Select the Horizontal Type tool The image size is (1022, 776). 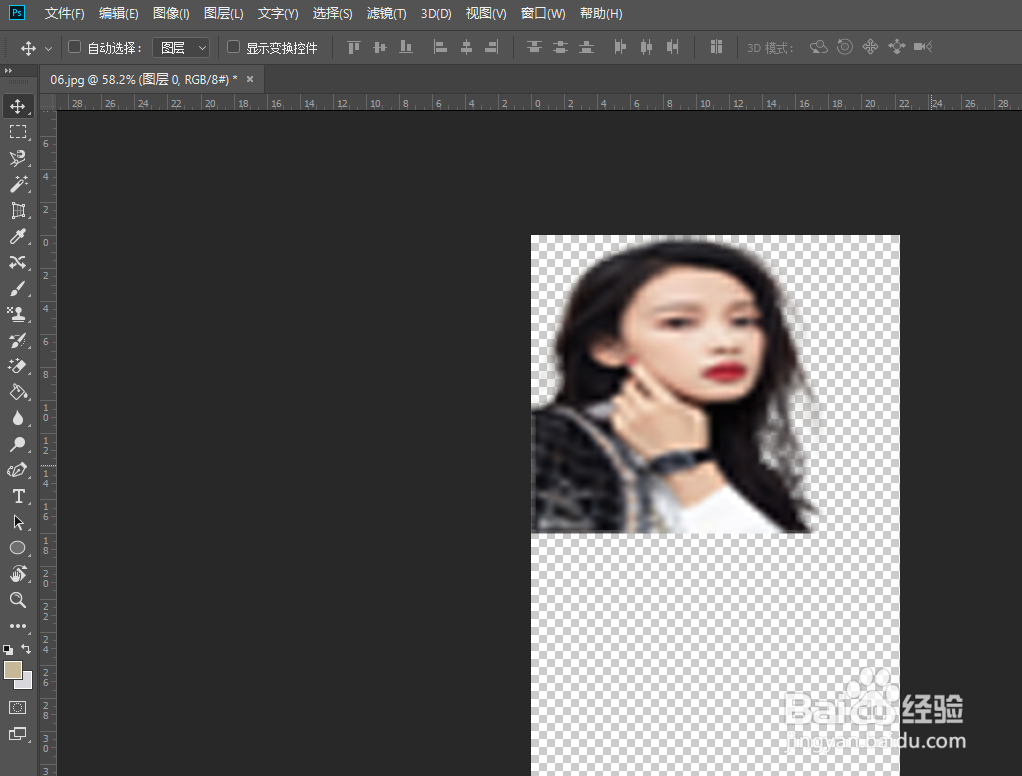pyautogui.click(x=18, y=496)
